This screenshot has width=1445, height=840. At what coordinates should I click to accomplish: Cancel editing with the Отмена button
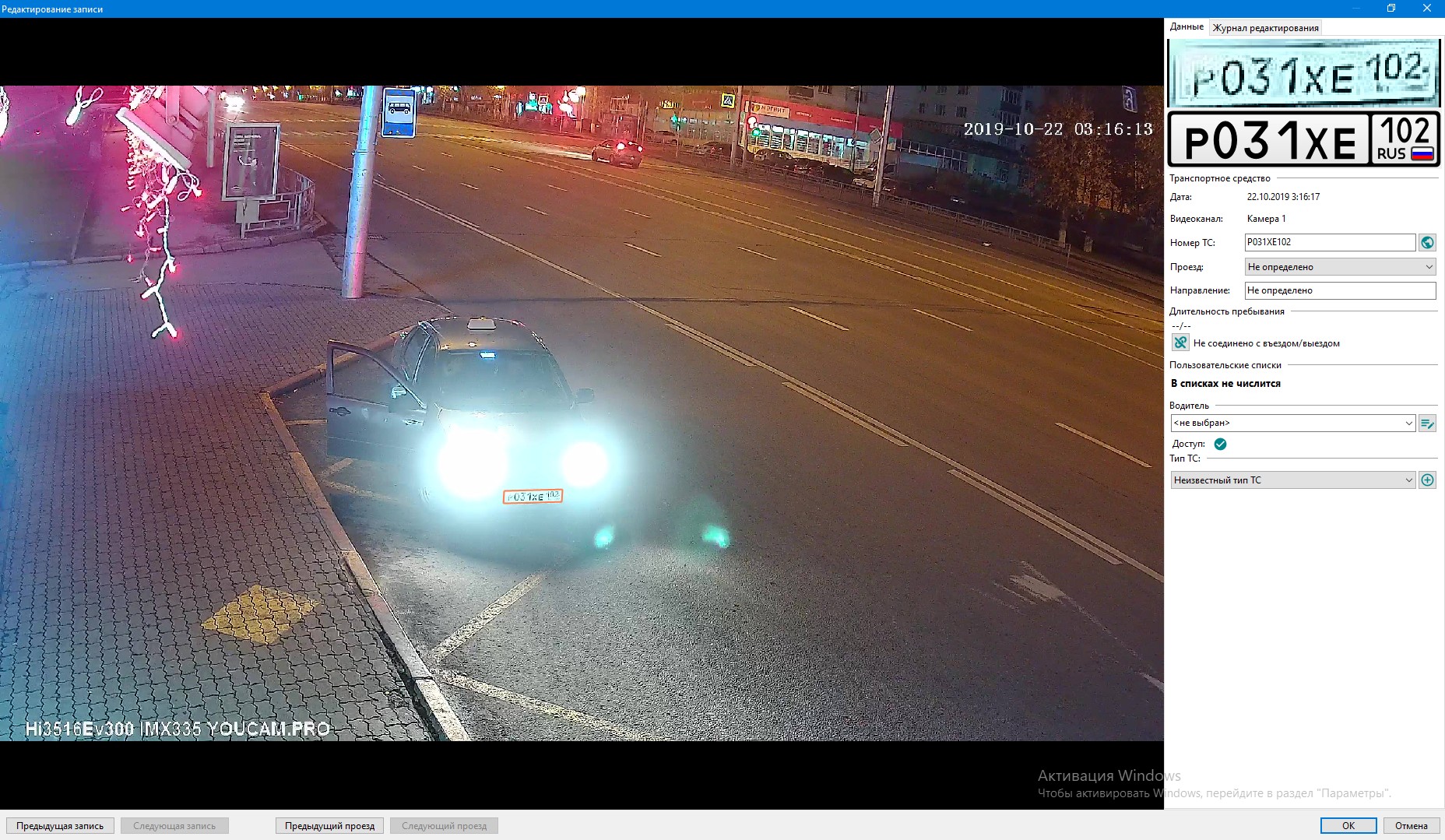[x=1411, y=826]
